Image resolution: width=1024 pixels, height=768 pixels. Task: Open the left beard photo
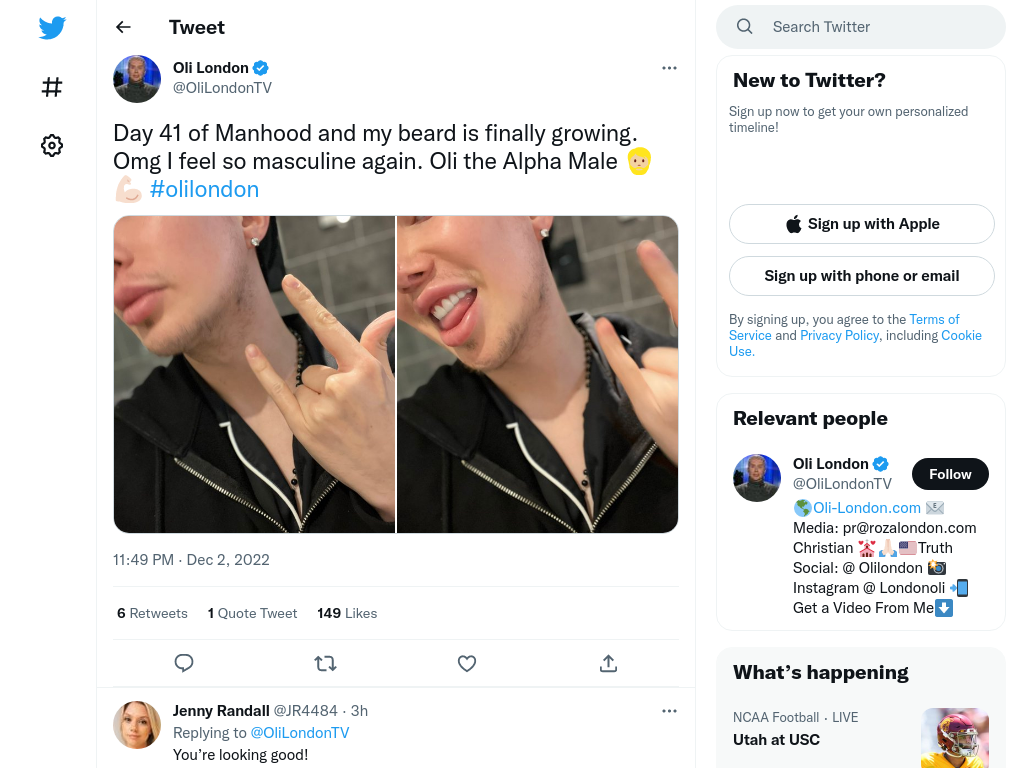click(254, 374)
